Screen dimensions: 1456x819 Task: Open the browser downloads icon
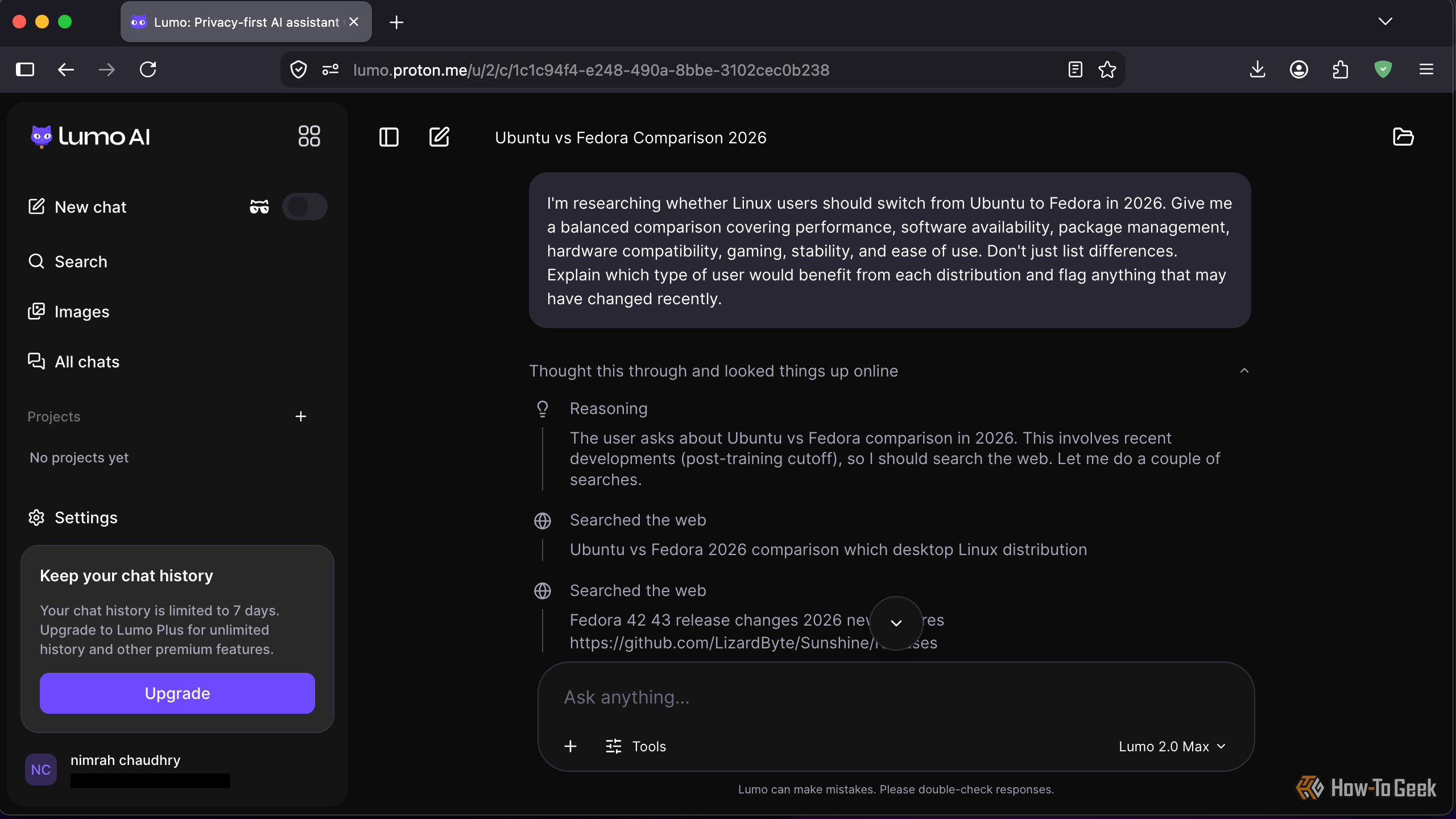point(1258,69)
